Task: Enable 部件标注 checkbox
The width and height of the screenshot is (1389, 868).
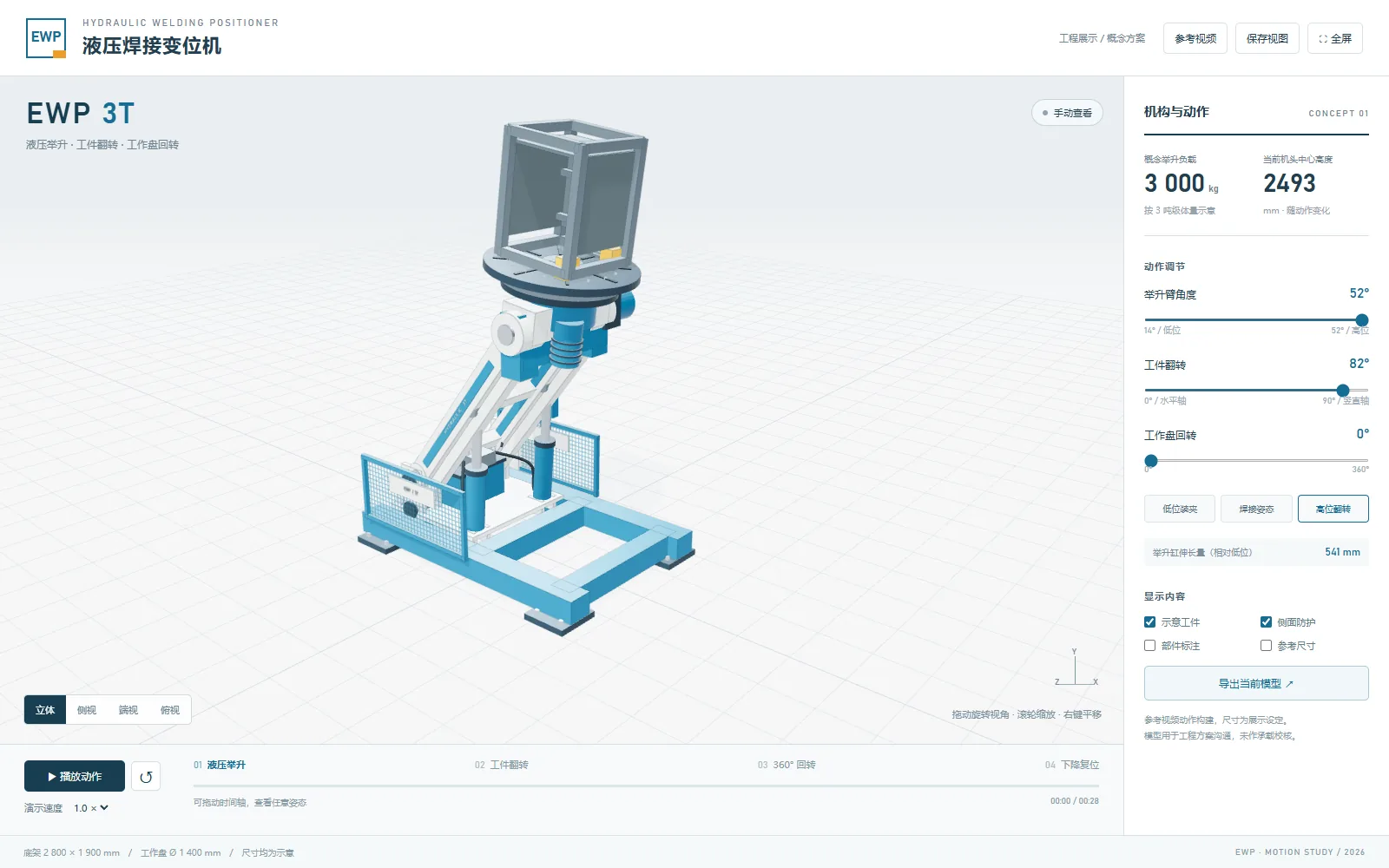Action: [x=1149, y=646]
